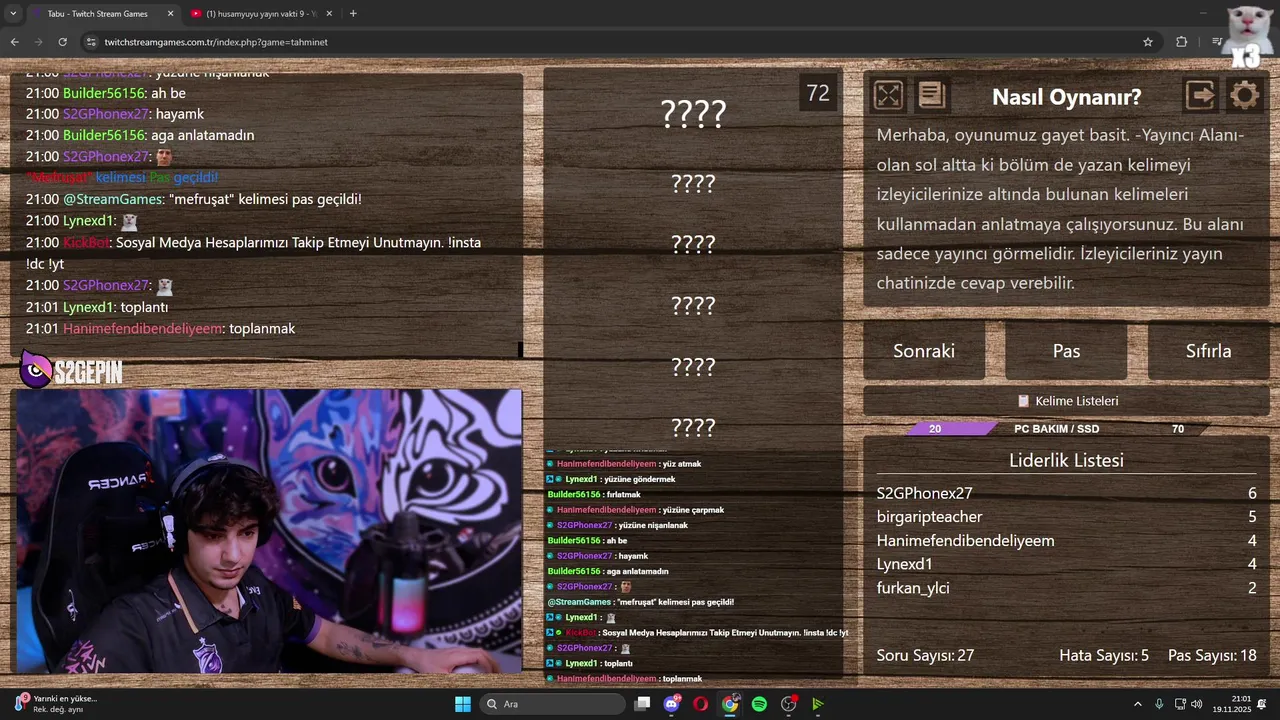Open the green arrow app on taskbar

point(818,704)
